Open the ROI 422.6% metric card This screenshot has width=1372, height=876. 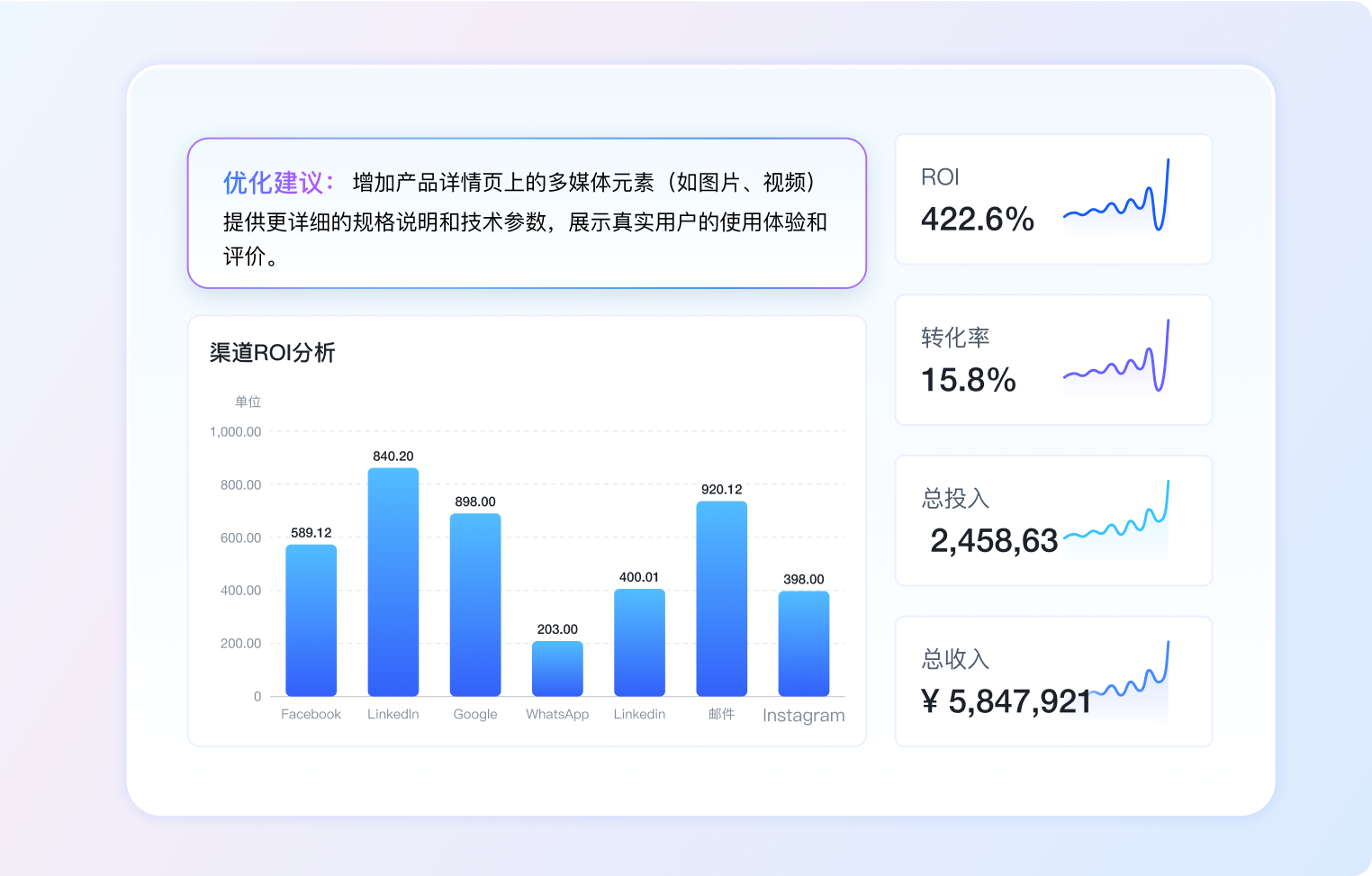coord(1053,199)
